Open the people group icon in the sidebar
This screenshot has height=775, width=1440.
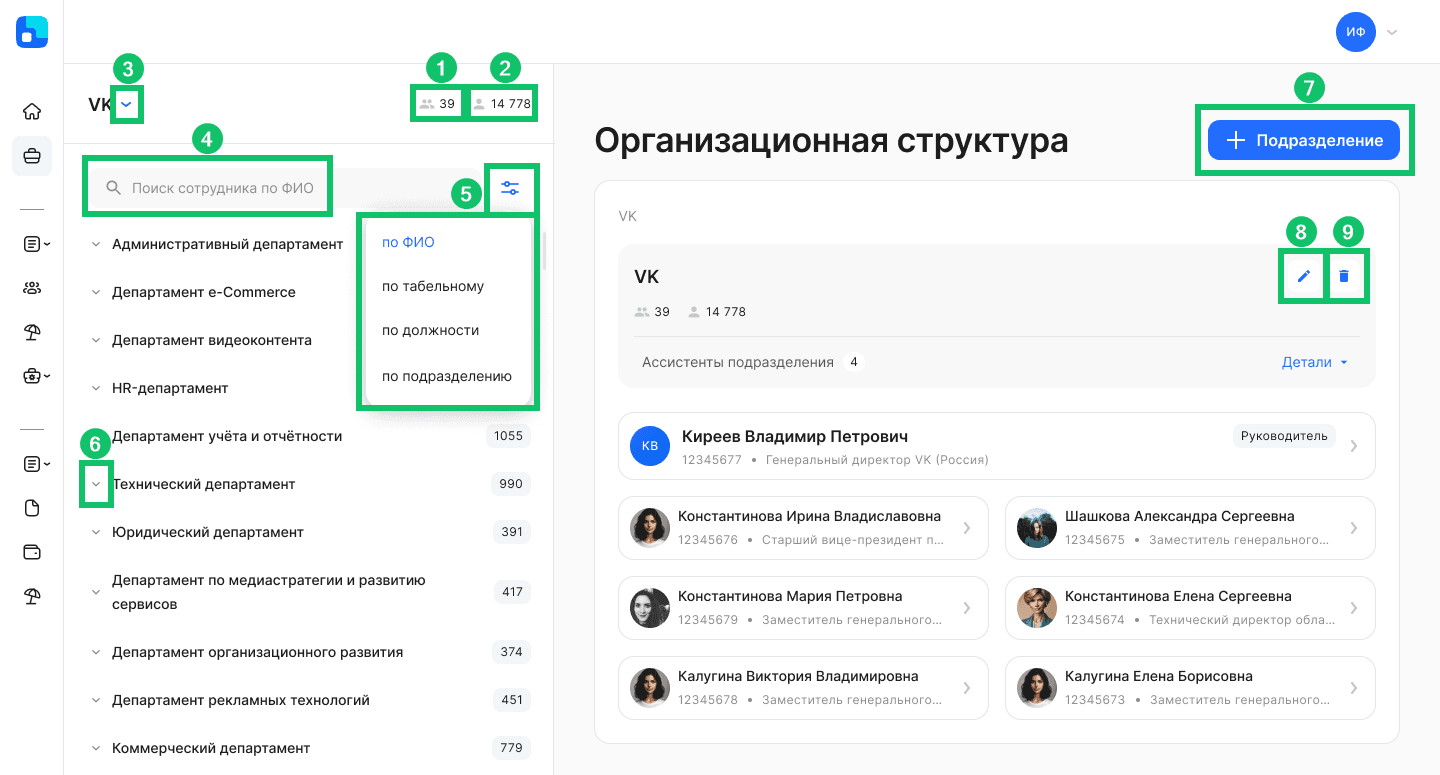tap(32, 288)
